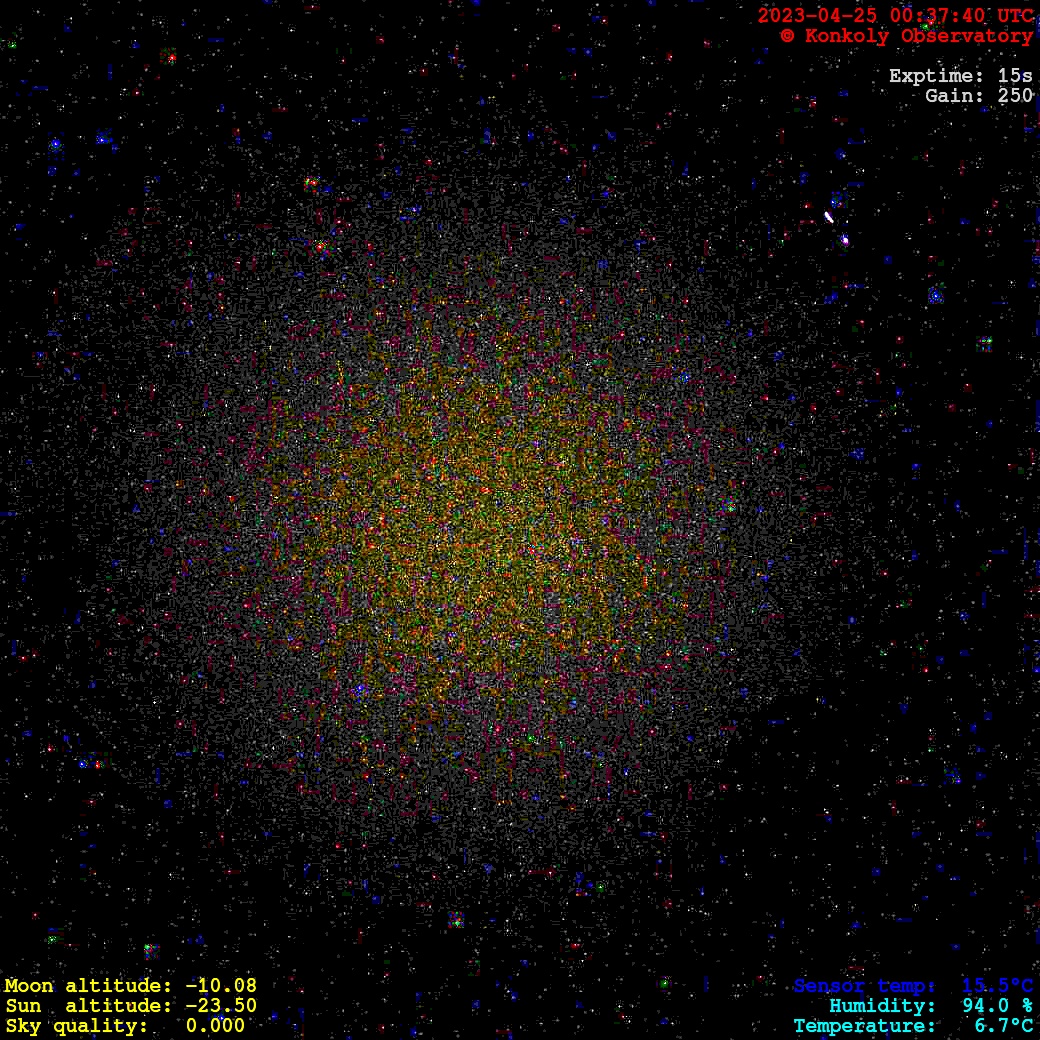Click the -10.08 Moon altitude value
1040x1040 pixels.
[221, 986]
